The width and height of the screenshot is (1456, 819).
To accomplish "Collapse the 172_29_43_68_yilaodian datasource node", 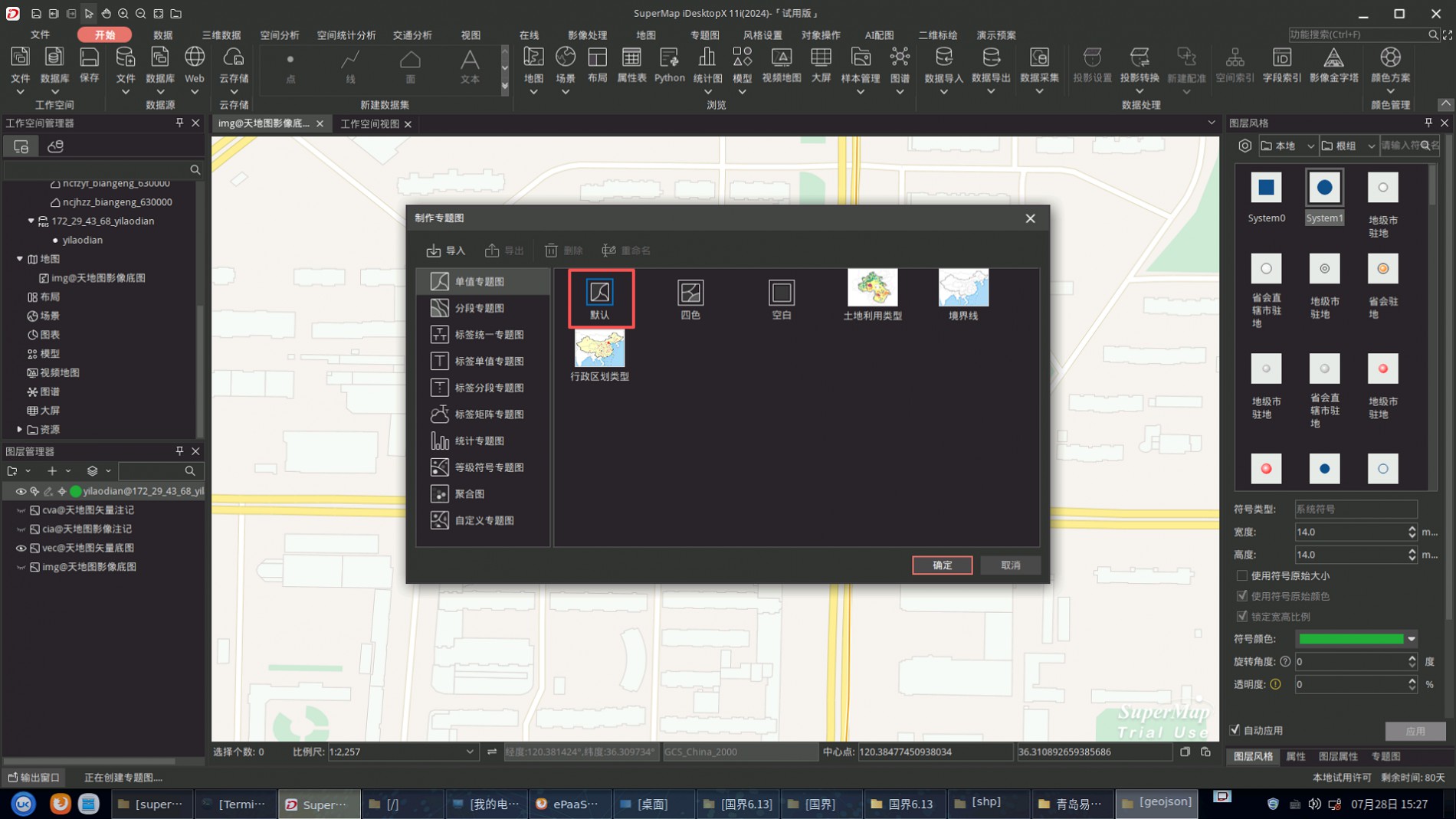I will pyautogui.click(x=31, y=221).
